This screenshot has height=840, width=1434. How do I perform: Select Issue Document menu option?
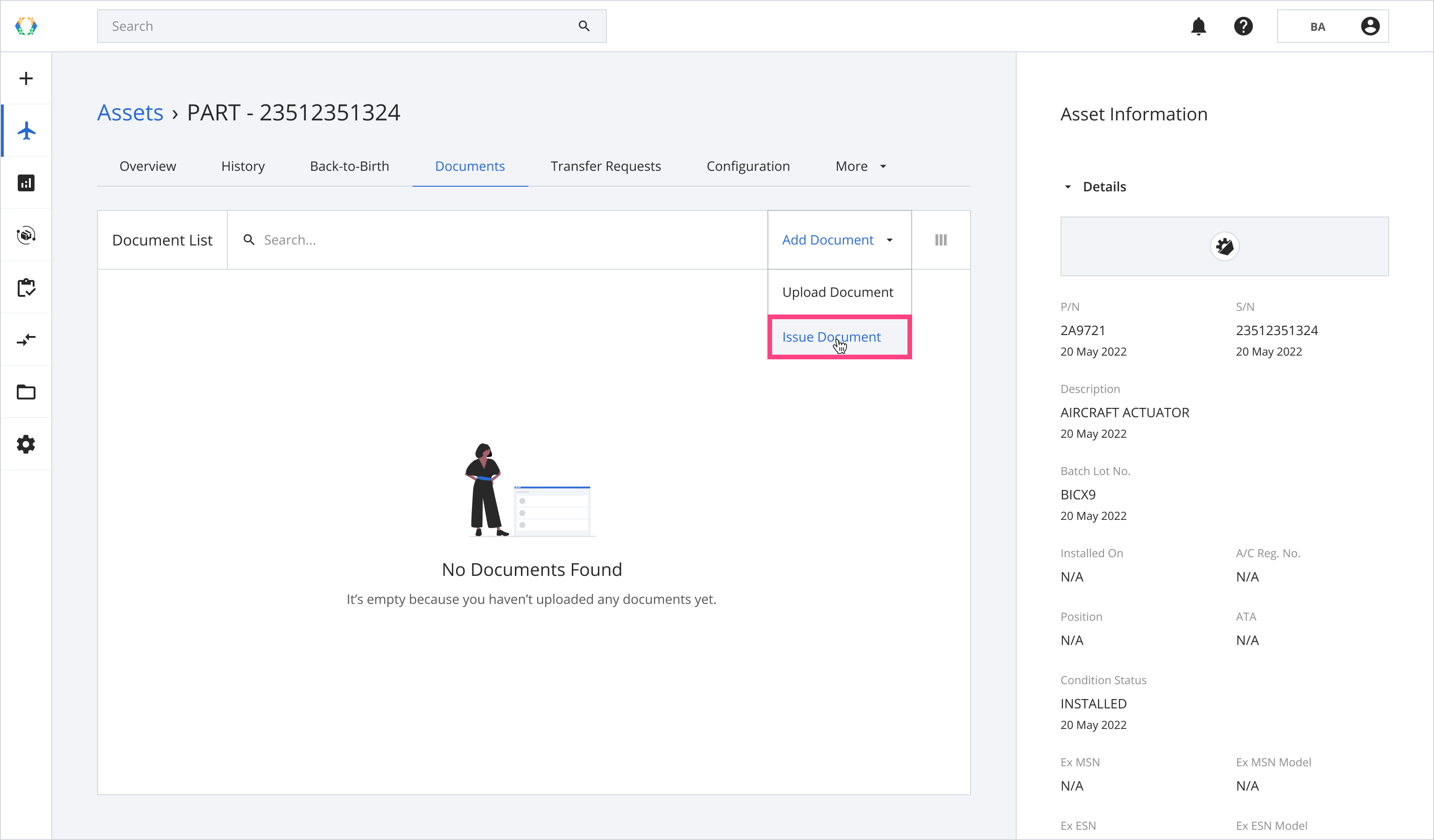[x=839, y=337]
